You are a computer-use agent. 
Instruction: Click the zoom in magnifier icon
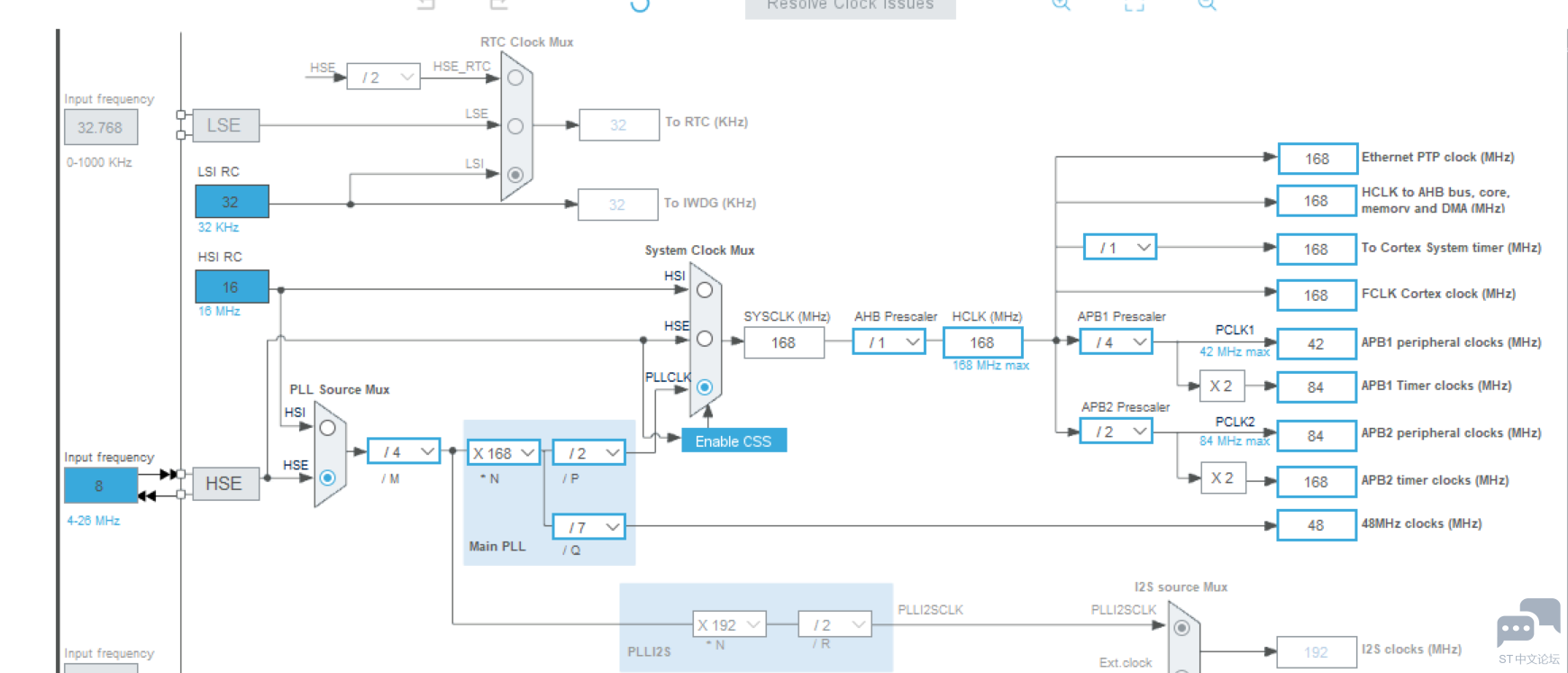pyautogui.click(x=1061, y=5)
